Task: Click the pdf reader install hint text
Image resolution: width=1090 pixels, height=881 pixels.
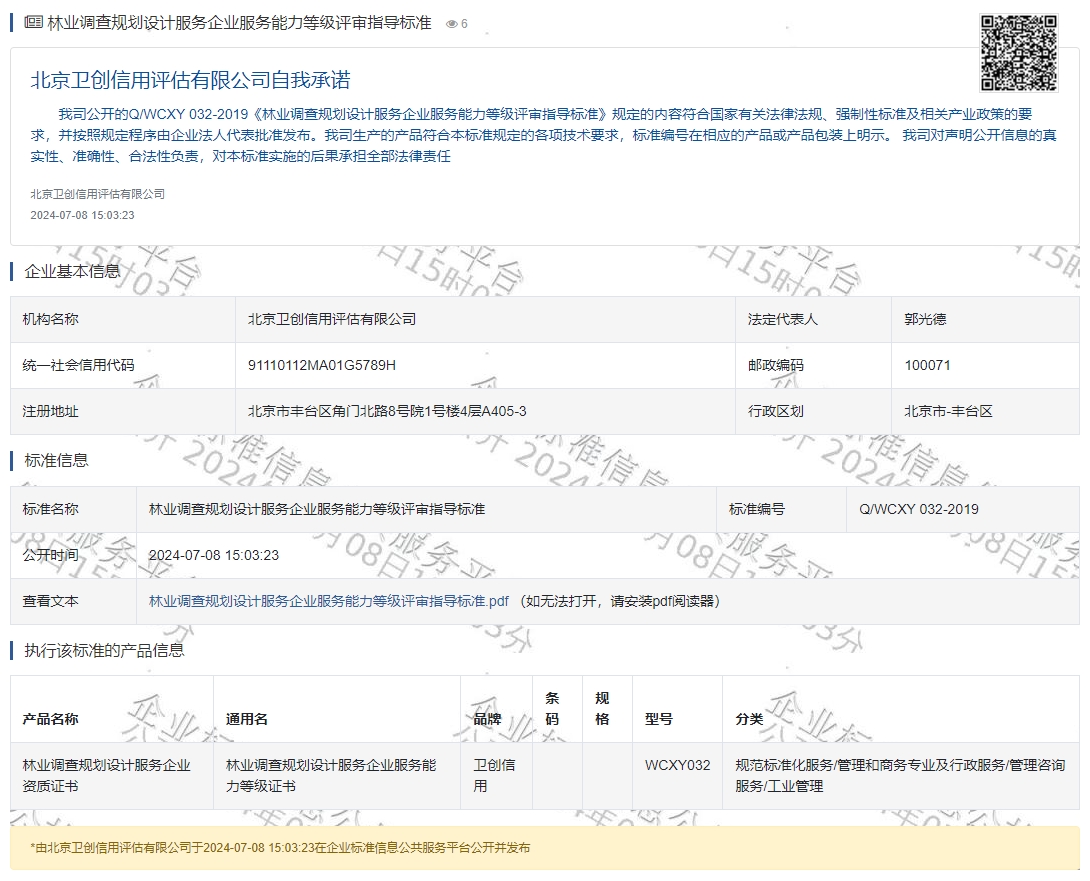Action: [619, 601]
